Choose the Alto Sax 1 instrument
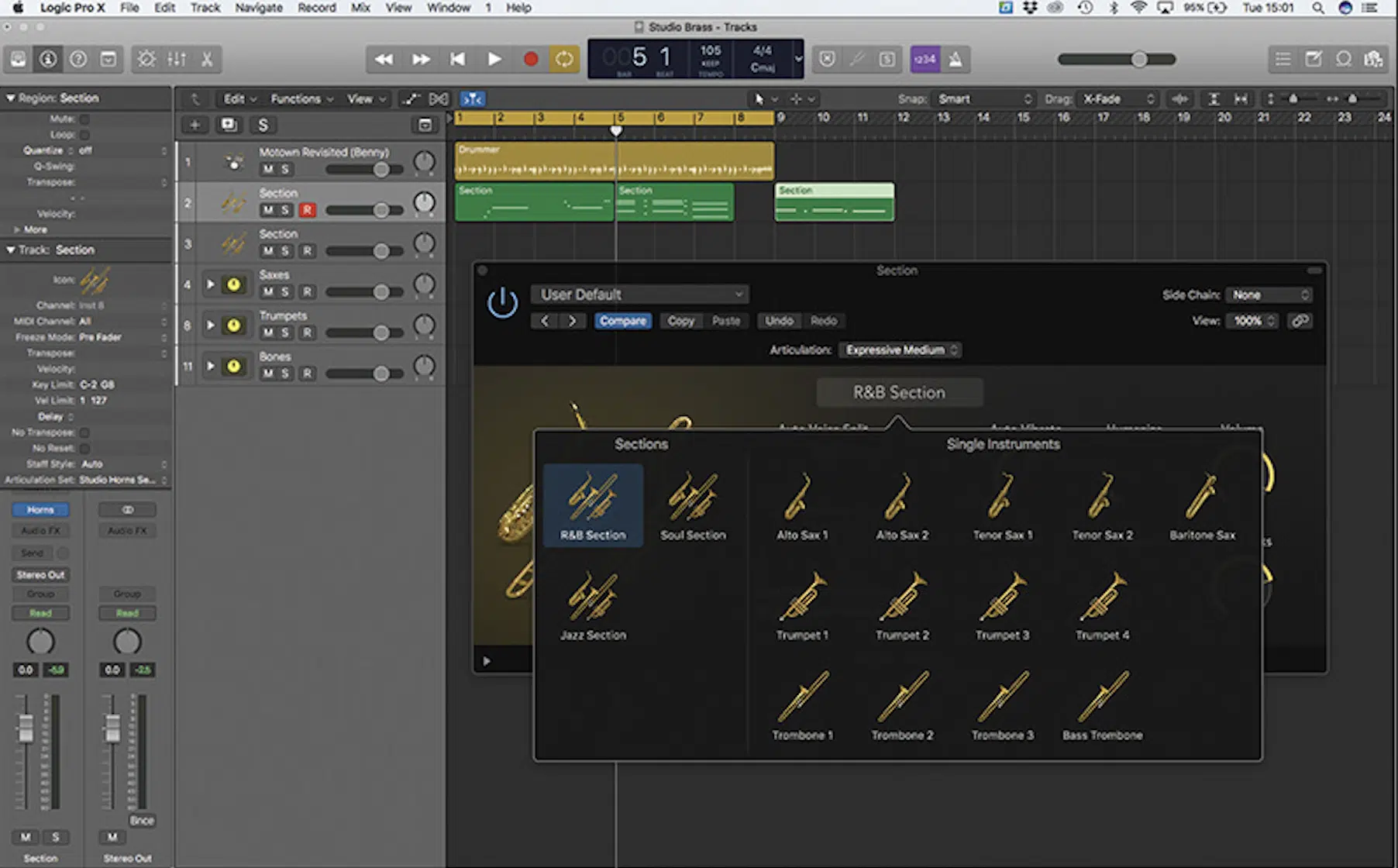 pos(802,505)
